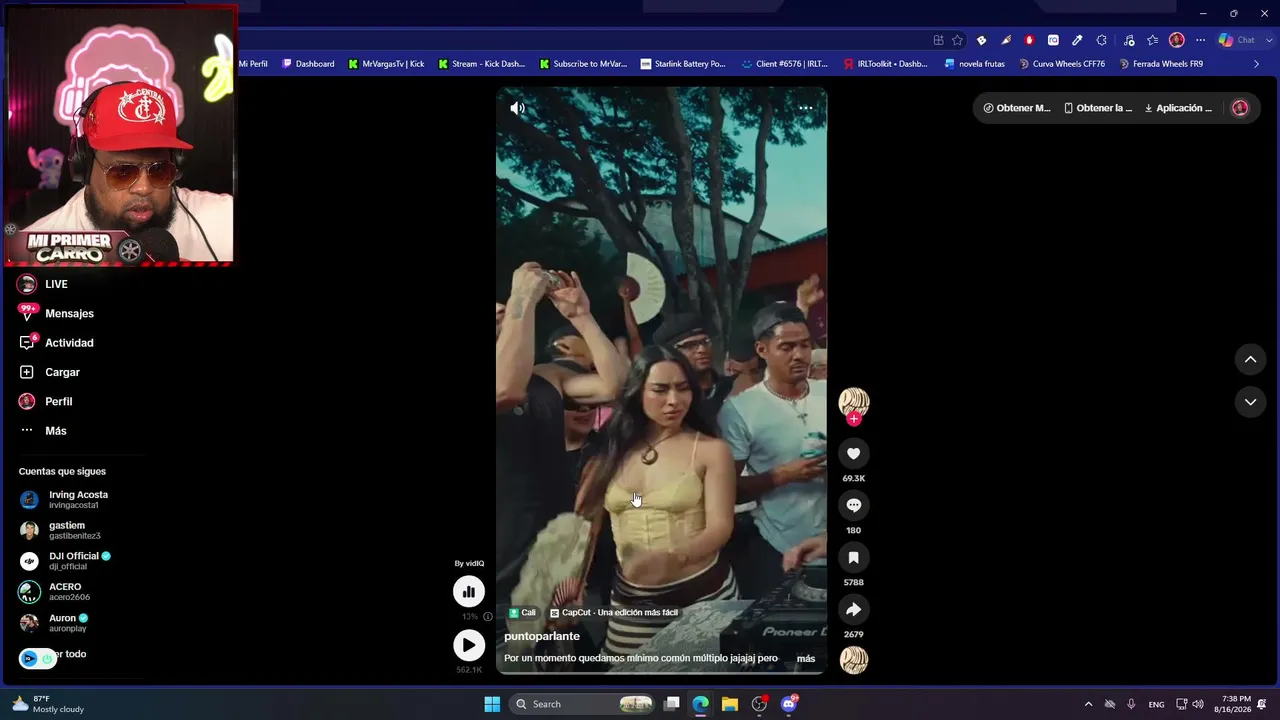
Task: Open Stream - Kick Dashboard bookmark
Action: pos(481,64)
